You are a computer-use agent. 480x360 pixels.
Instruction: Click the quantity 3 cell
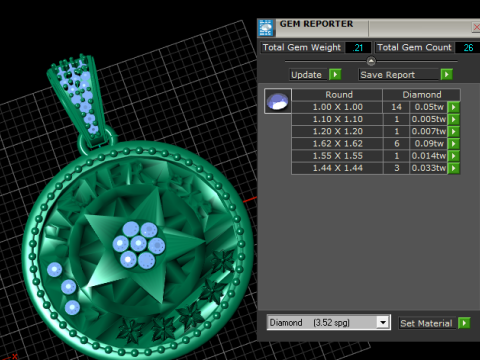[x=396, y=168]
